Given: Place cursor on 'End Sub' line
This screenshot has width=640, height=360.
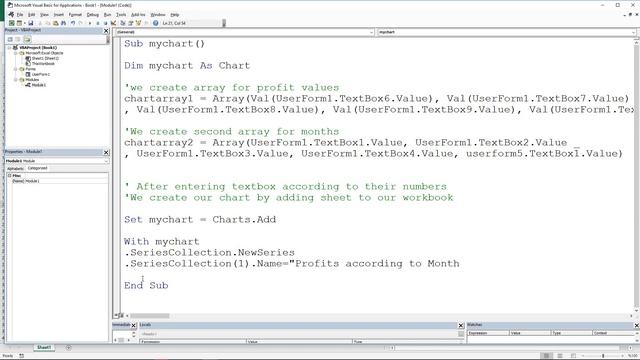Looking at the screenshot, I should pyautogui.click(x=146, y=285).
